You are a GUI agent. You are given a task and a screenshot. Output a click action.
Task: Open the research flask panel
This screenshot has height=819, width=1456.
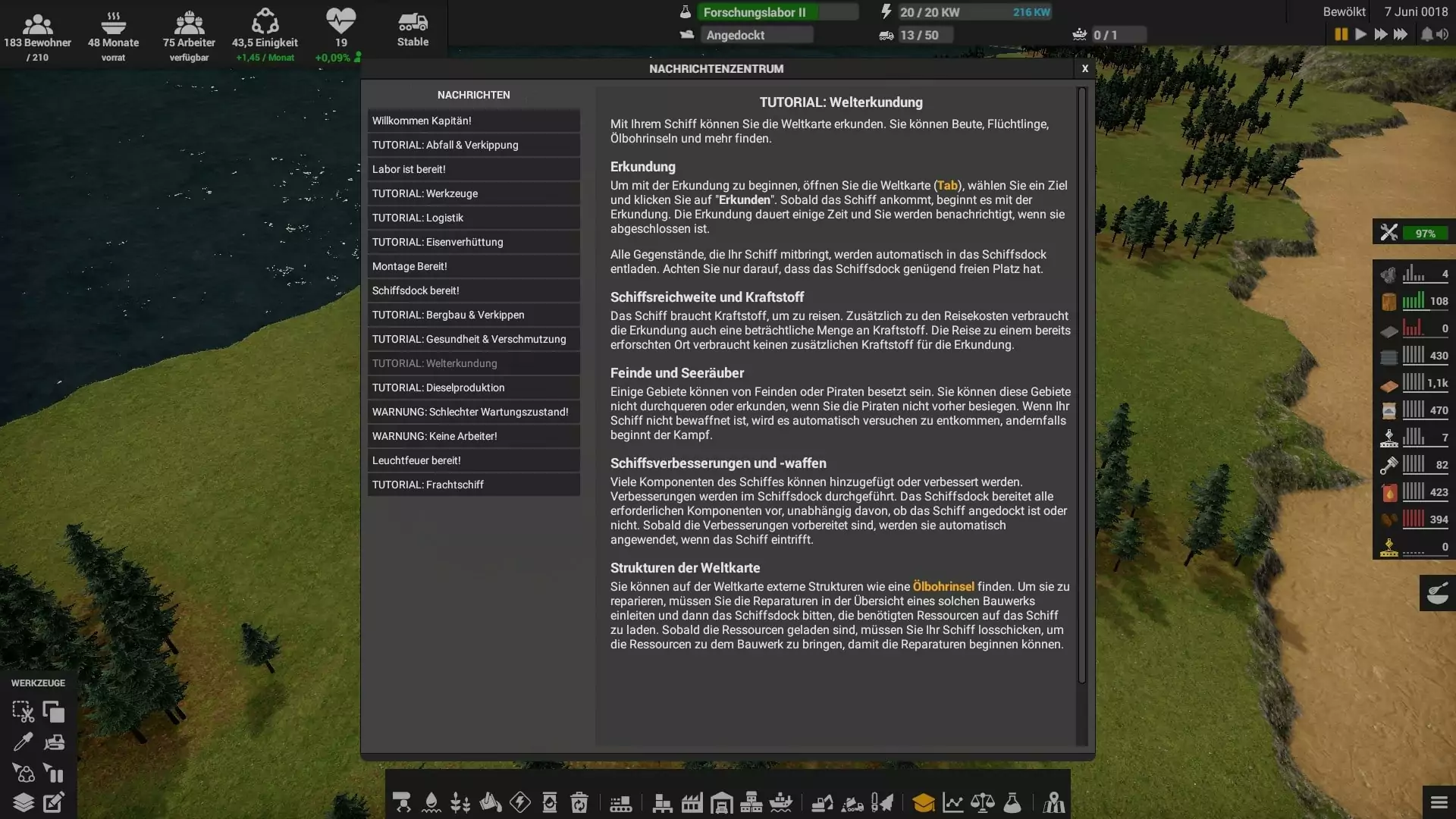(x=1012, y=802)
